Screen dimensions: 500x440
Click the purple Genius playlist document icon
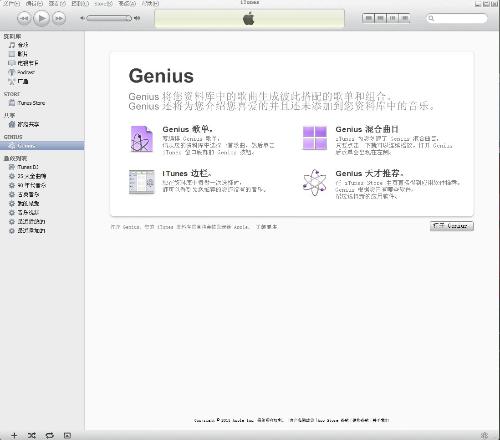pyautogui.click(x=142, y=139)
